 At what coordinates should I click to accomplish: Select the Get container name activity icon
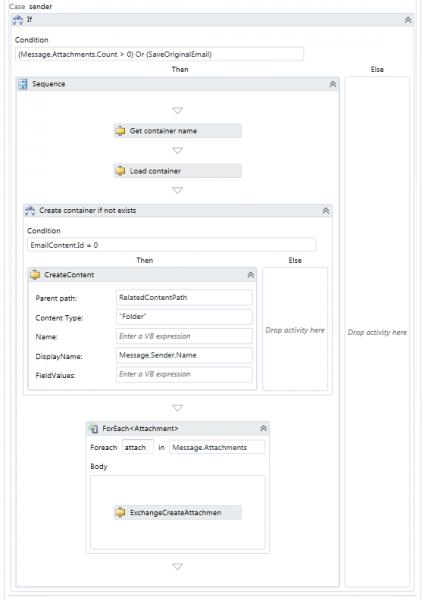tap(120, 131)
